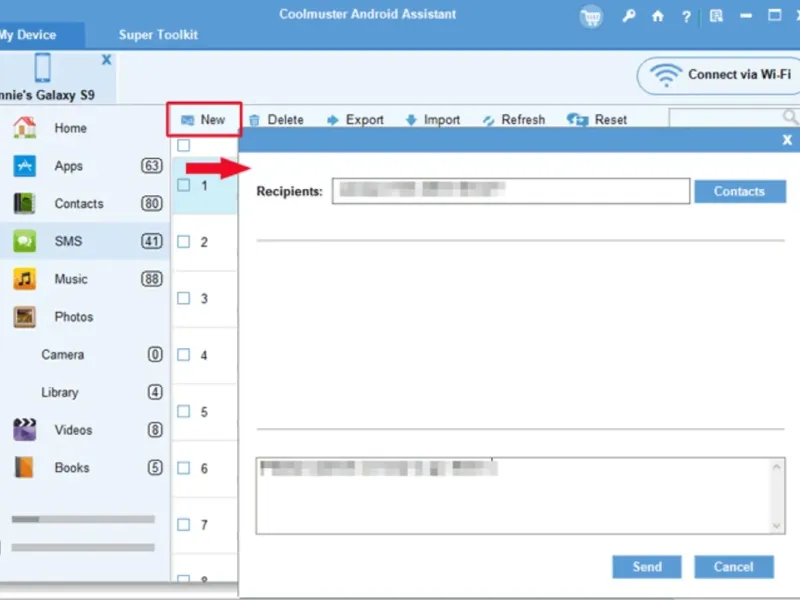
Task: Click the Refresh toolbar button
Action: [x=514, y=120]
